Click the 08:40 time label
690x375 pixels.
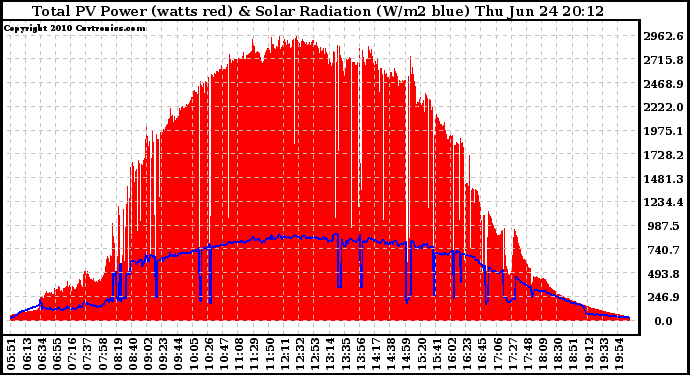[x=133, y=354]
